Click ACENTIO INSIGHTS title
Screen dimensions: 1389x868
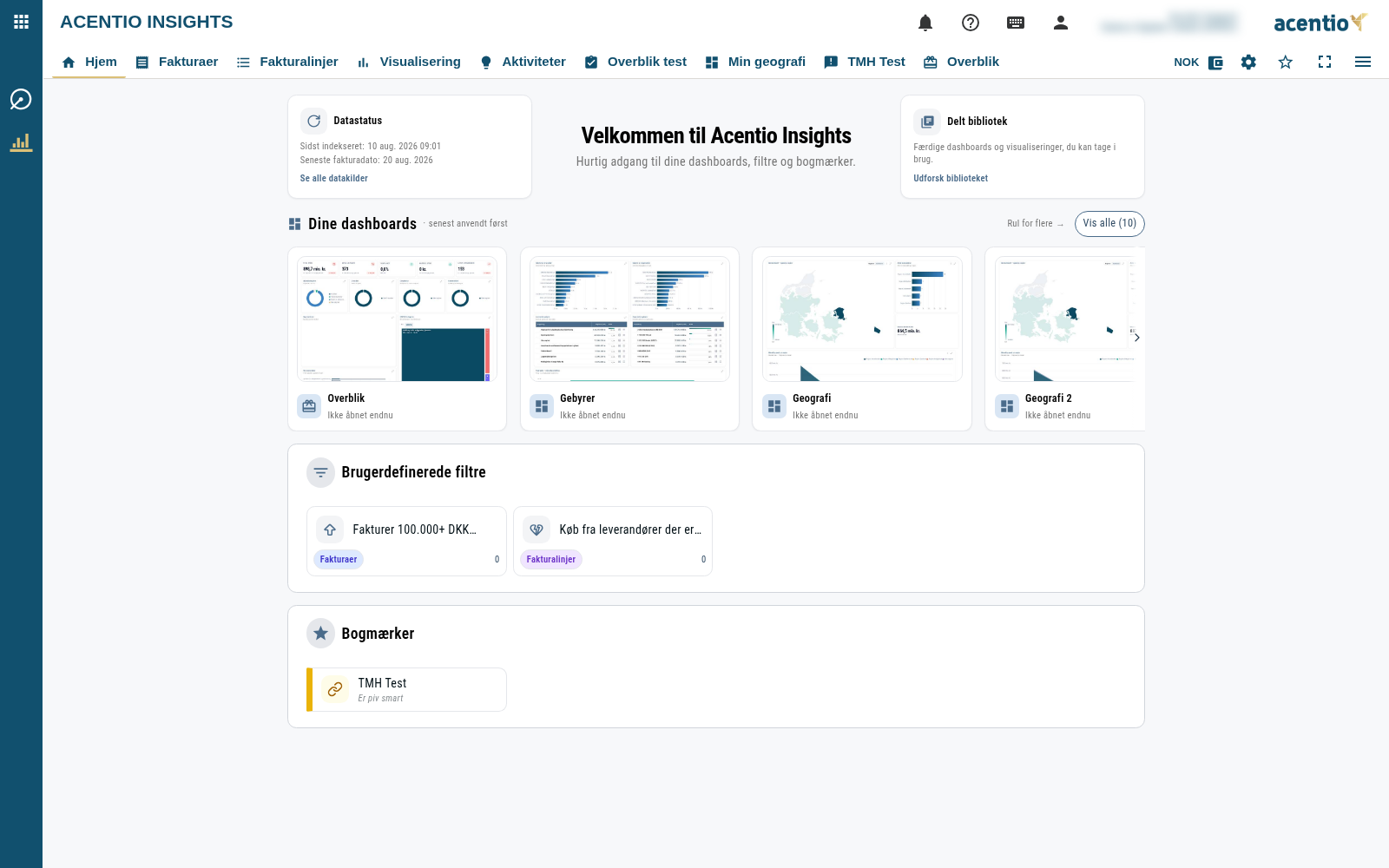coord(147,22)
